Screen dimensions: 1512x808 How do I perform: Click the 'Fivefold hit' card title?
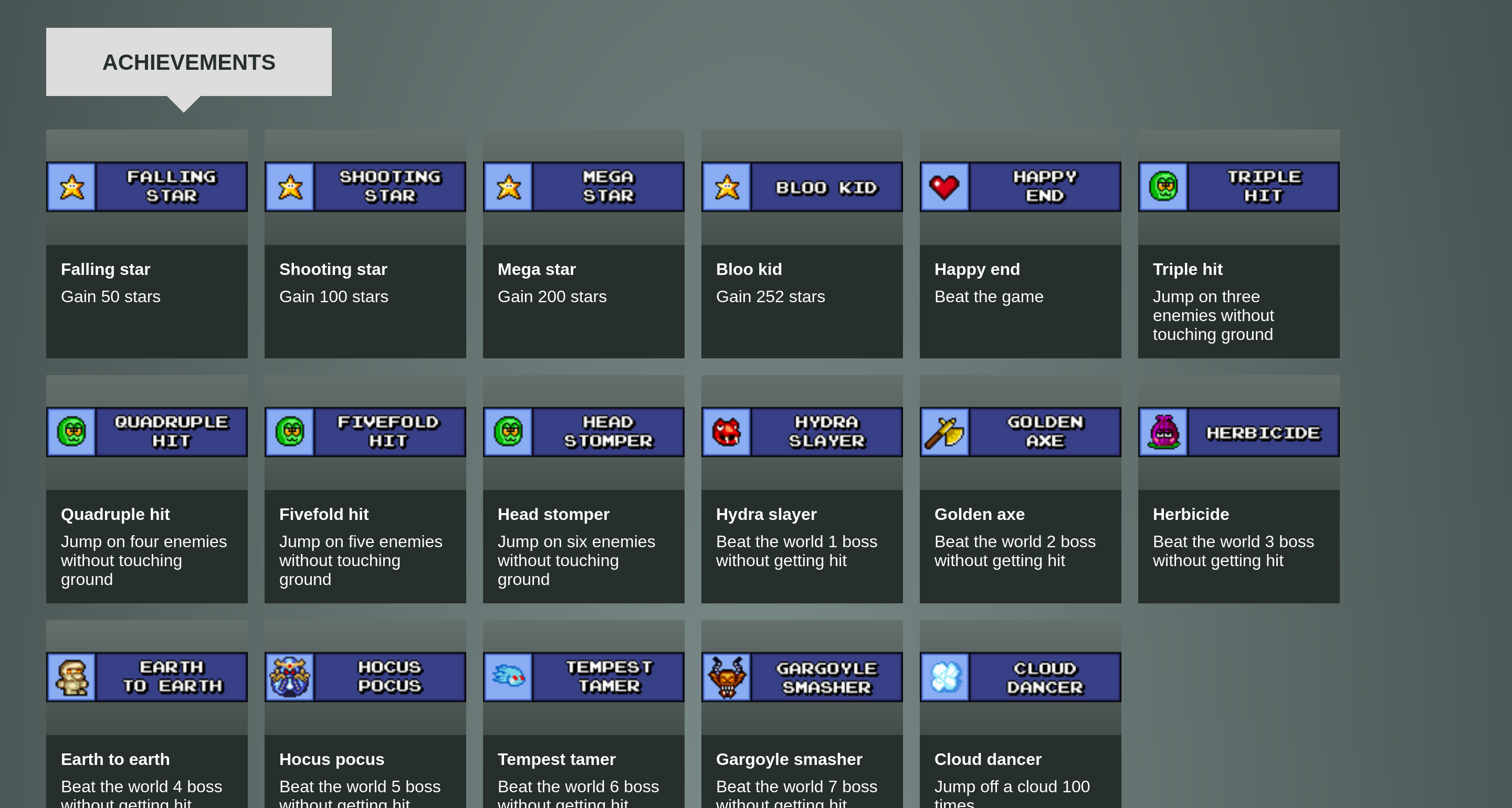[323, 515]
